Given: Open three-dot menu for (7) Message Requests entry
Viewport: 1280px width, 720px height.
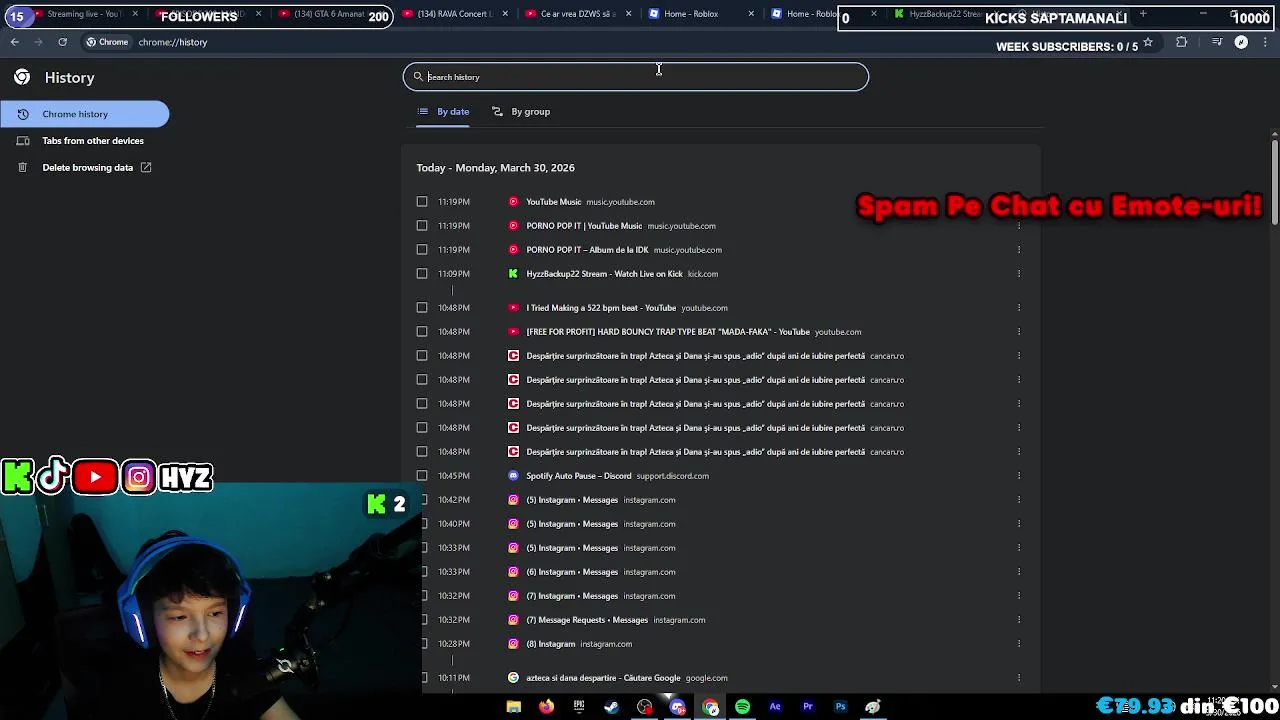Looking at the screenshot, I should 1018,620.
